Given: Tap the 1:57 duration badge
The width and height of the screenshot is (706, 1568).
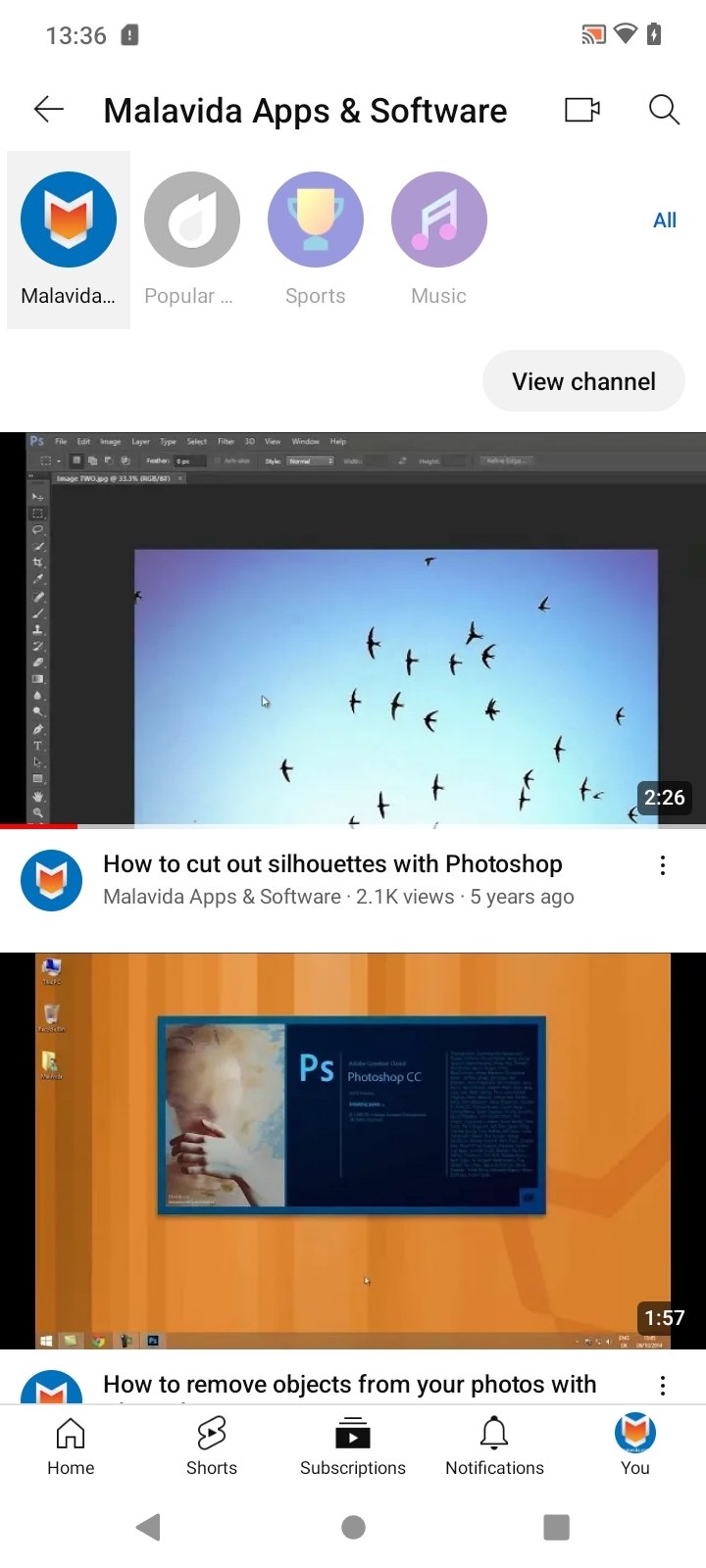Looking at the screenshot, I should 664,1318.
